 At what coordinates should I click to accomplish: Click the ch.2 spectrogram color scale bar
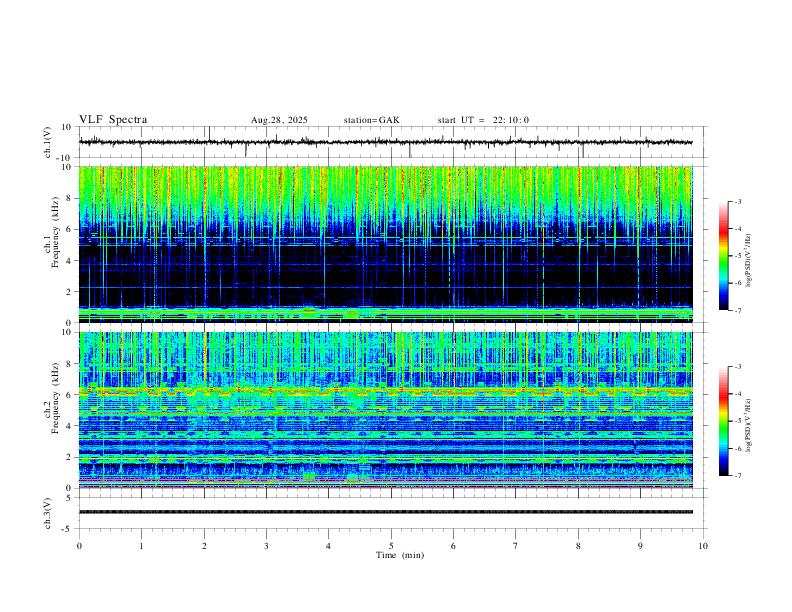(x=724, y=421)
